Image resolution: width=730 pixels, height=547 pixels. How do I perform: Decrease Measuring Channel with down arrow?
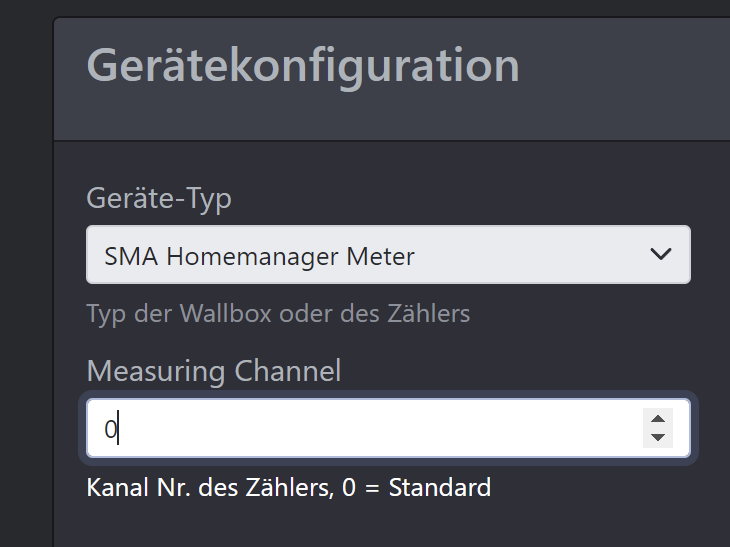click(x=658, y=438)
